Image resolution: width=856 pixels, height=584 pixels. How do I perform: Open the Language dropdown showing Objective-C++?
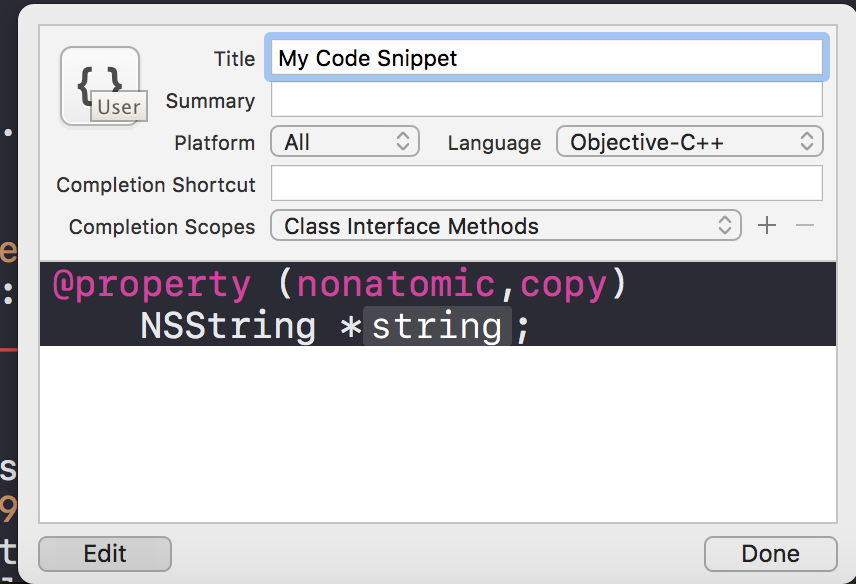689,142
